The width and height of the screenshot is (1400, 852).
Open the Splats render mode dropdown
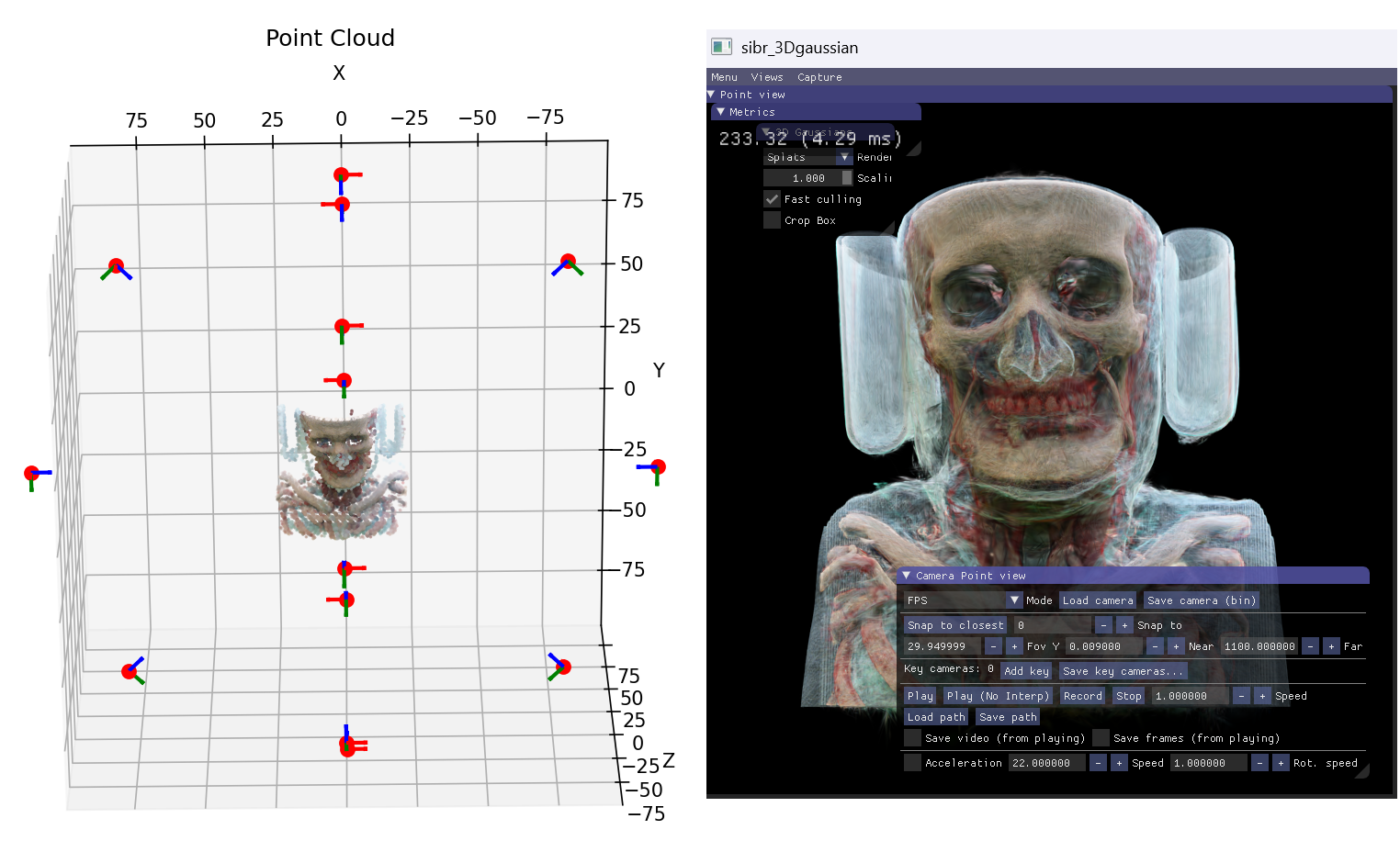[844, 158]
